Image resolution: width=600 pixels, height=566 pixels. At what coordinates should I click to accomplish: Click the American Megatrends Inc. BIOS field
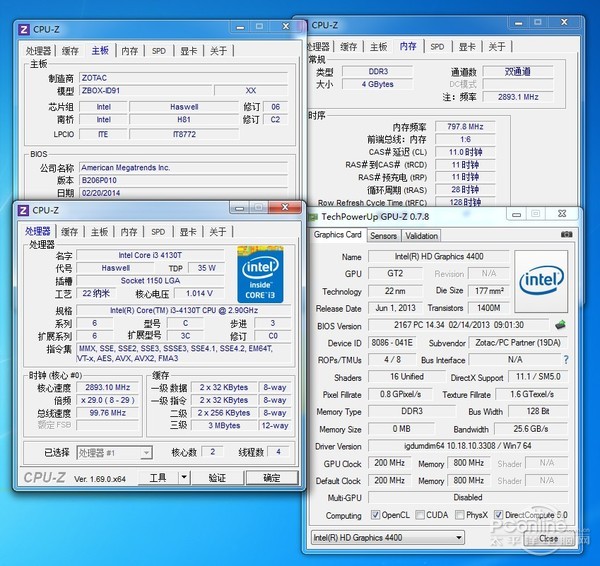(183, 168)
